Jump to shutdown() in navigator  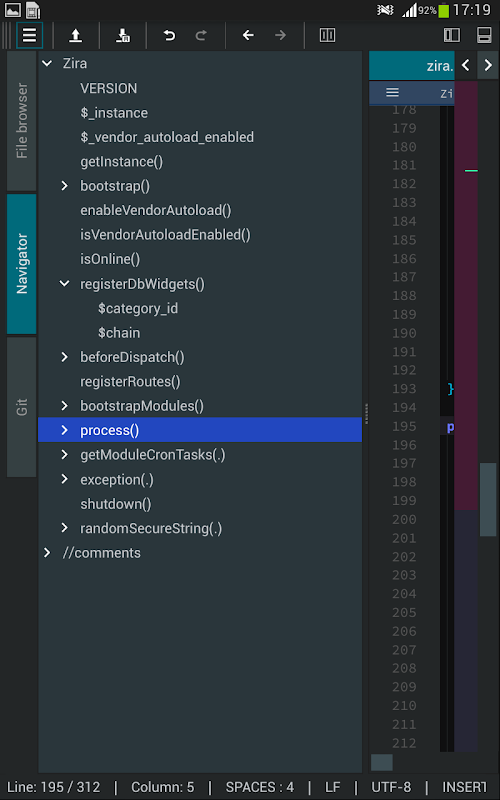tap(116, 504)
